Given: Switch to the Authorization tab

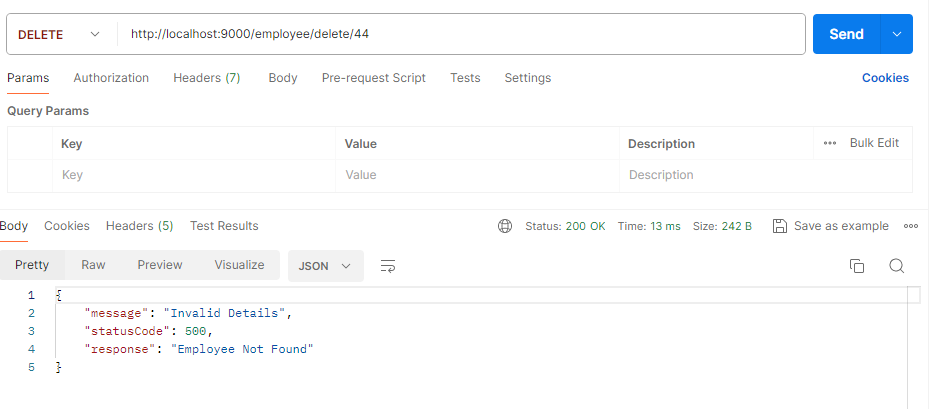Looking at the screenshot, I should coord(111,78).
